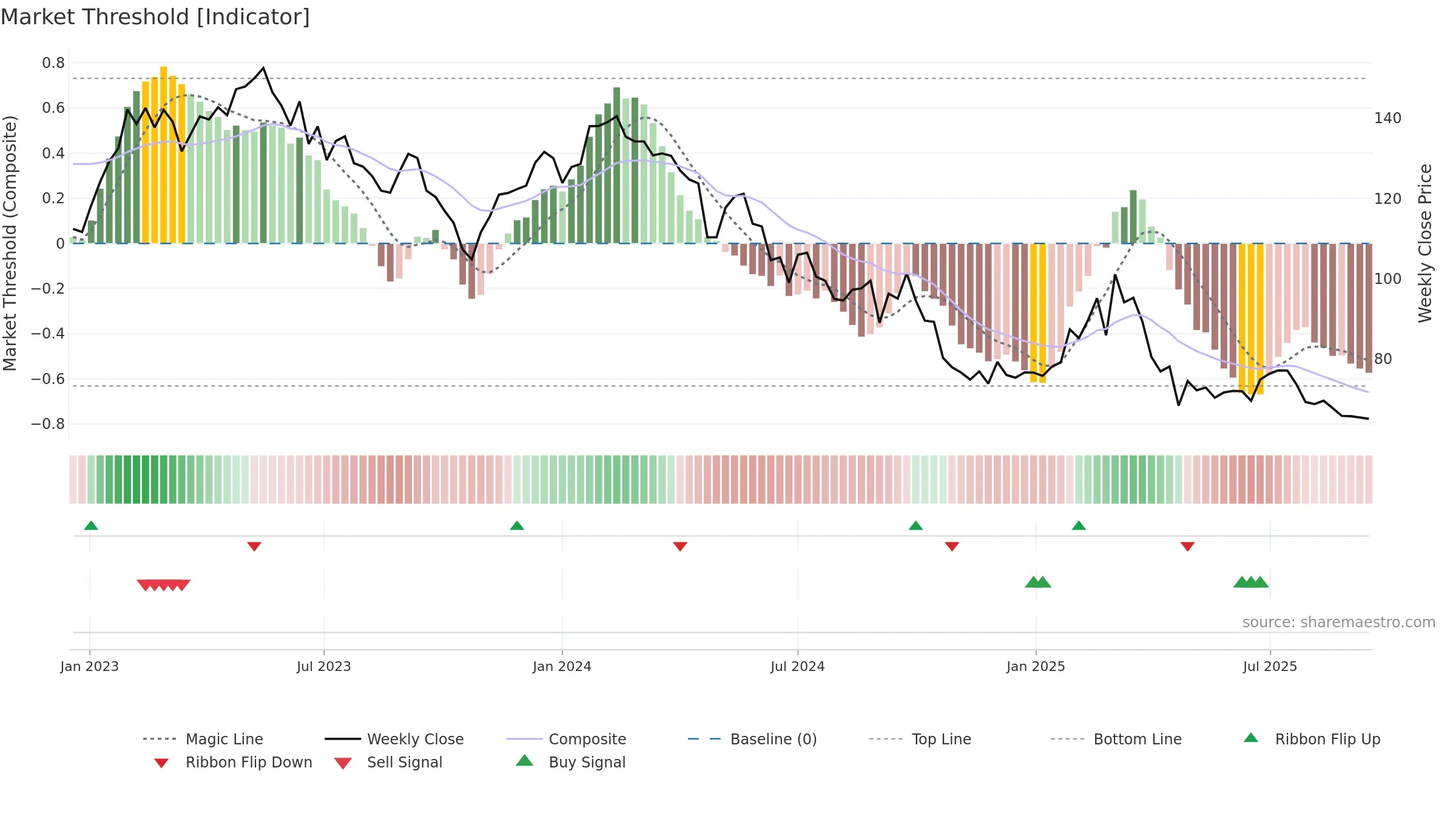Click the Ribbon Flip Up marker after Jan 2025
This screenshot has height=819, width=1456.
1079,525
